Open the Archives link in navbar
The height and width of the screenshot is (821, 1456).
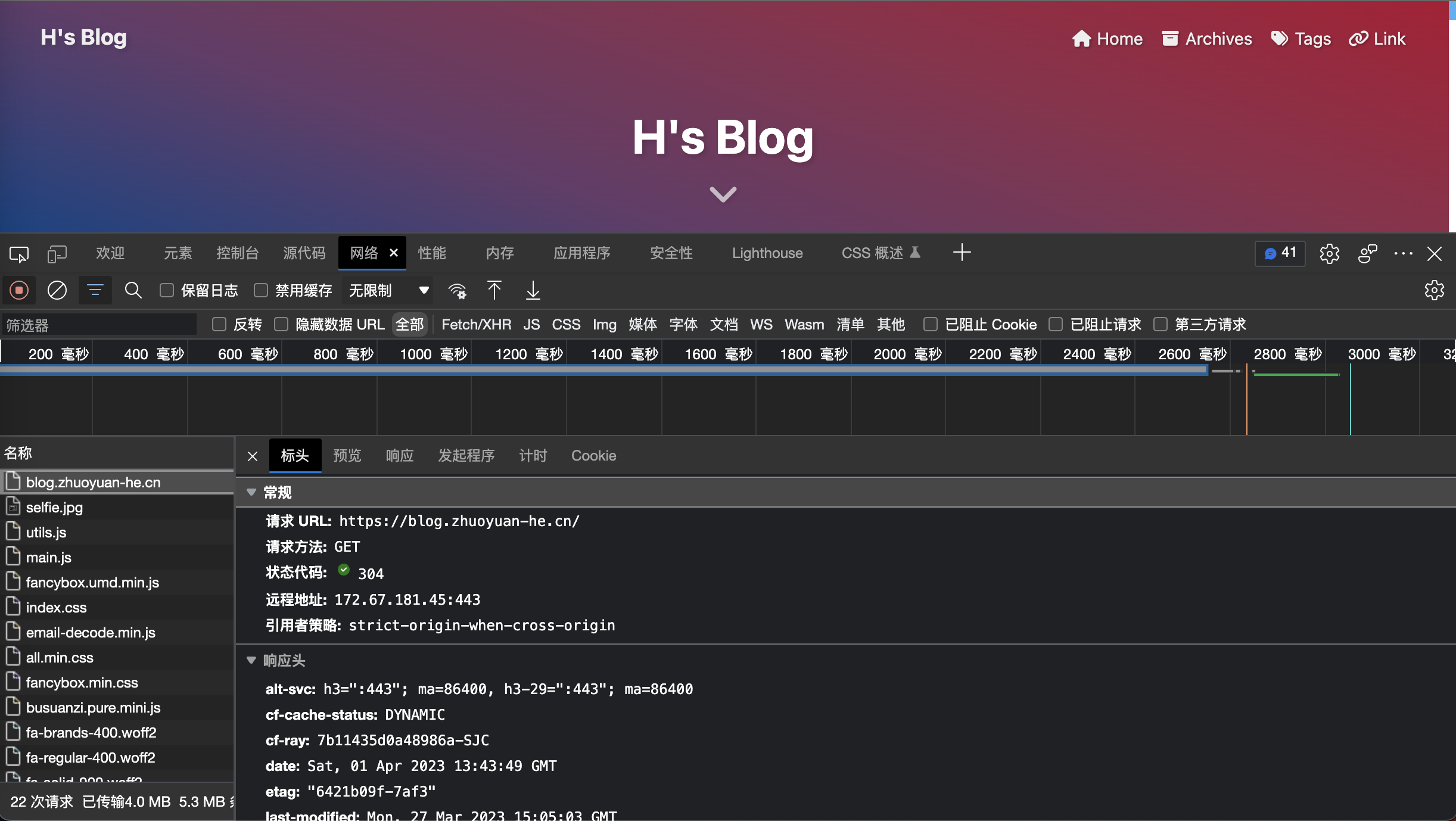(1207, 39)
